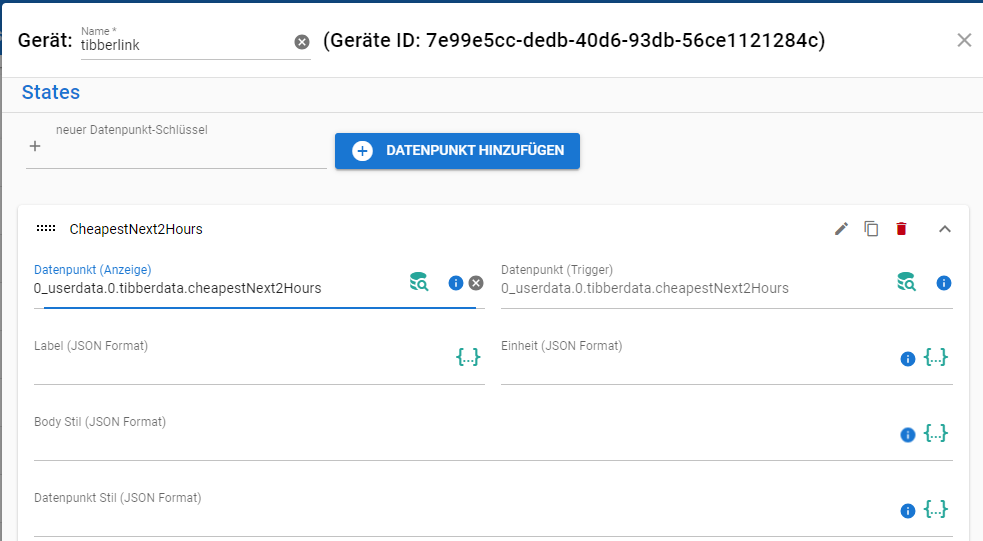Show info for Datenpunkt (Anzeige) field
The width and height of the screenshot is (983, 541).
pyautogui.click(x=456, y=283)
